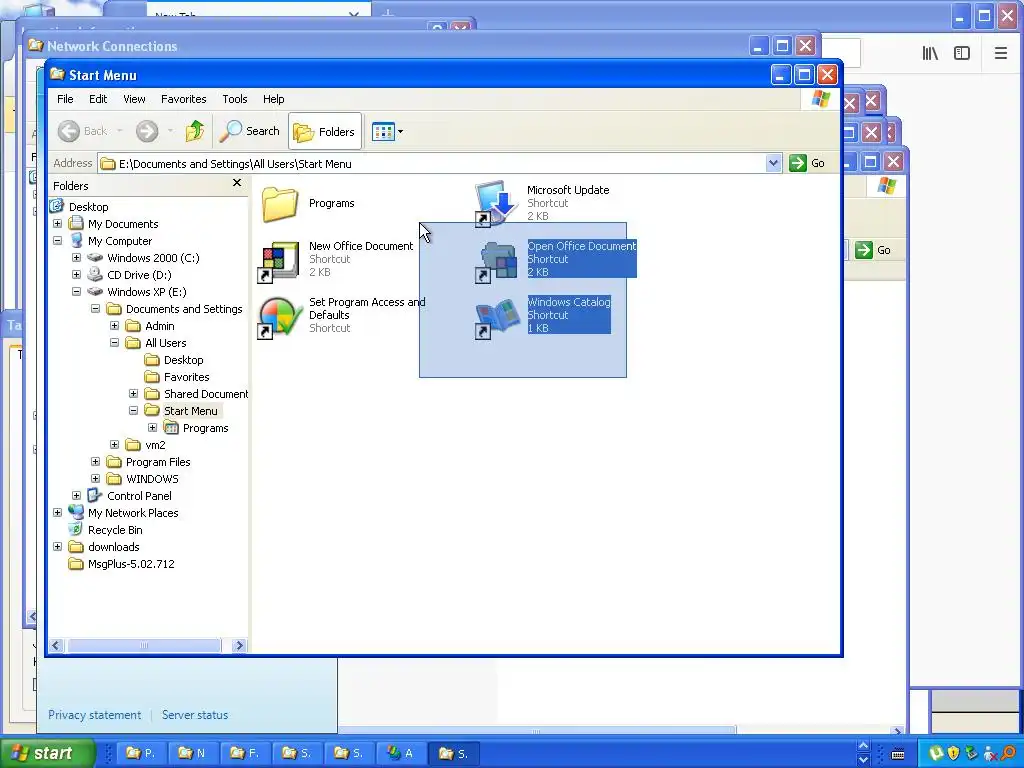Toggle the browser sidebar icon
This screenshot has height=768, width=1024.
click(962, 54)
